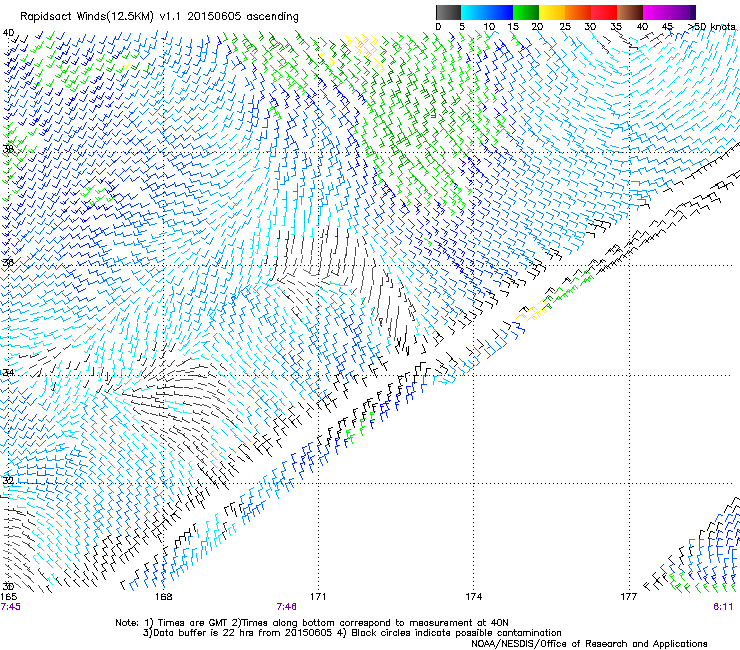Screen dimensions: 740x650
Task: Click the '30' latitude label
Action: (x=8, y=587)
